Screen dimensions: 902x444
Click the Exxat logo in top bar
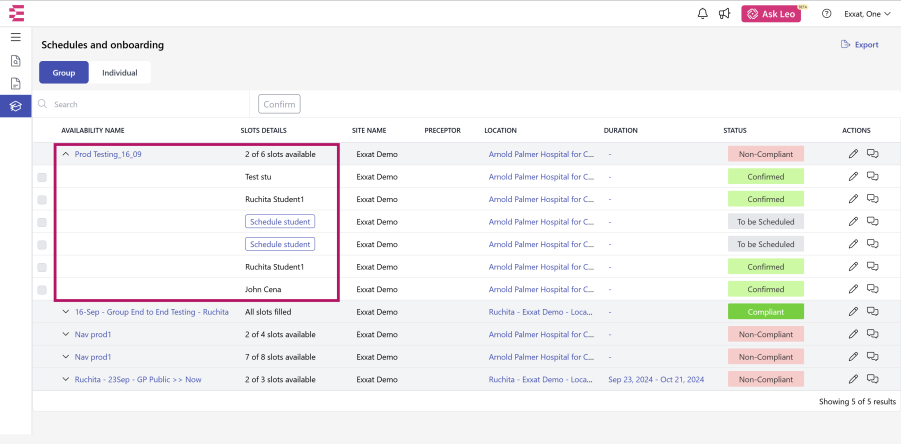17,13
